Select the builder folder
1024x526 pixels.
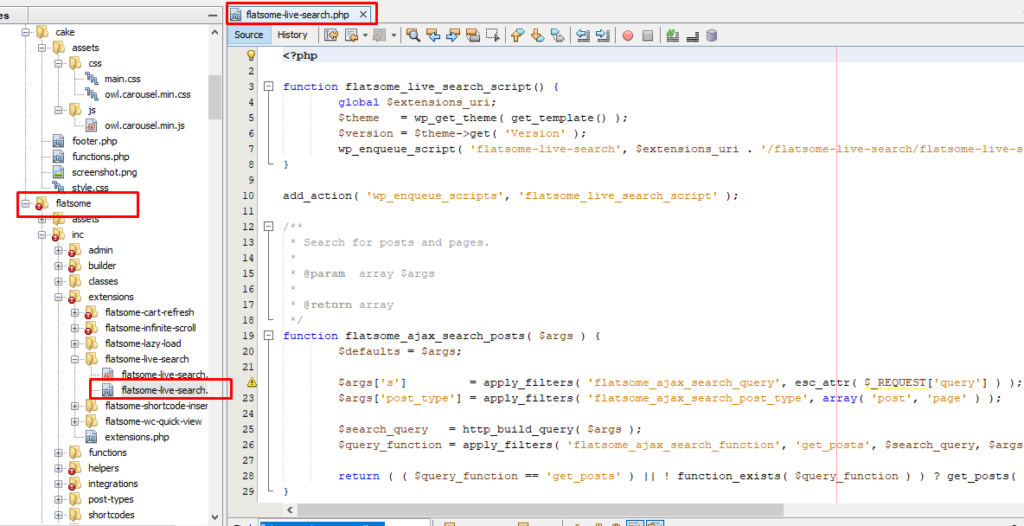[102, 265]
